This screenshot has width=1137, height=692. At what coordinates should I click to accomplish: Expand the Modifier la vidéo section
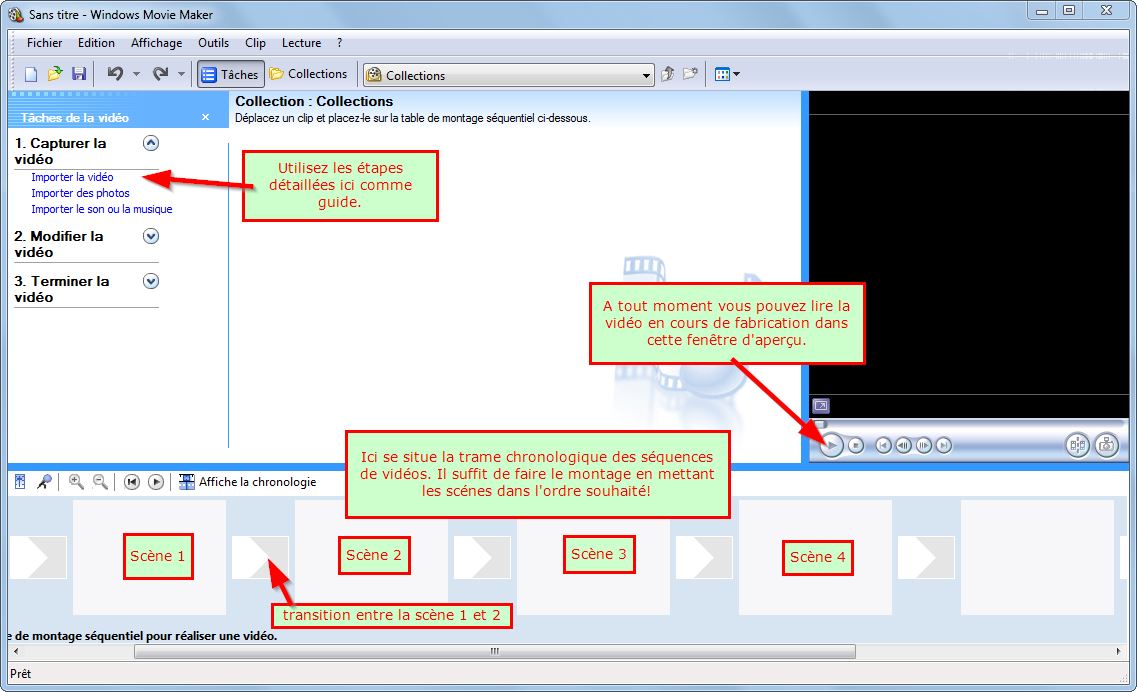(x=151, y=236)
